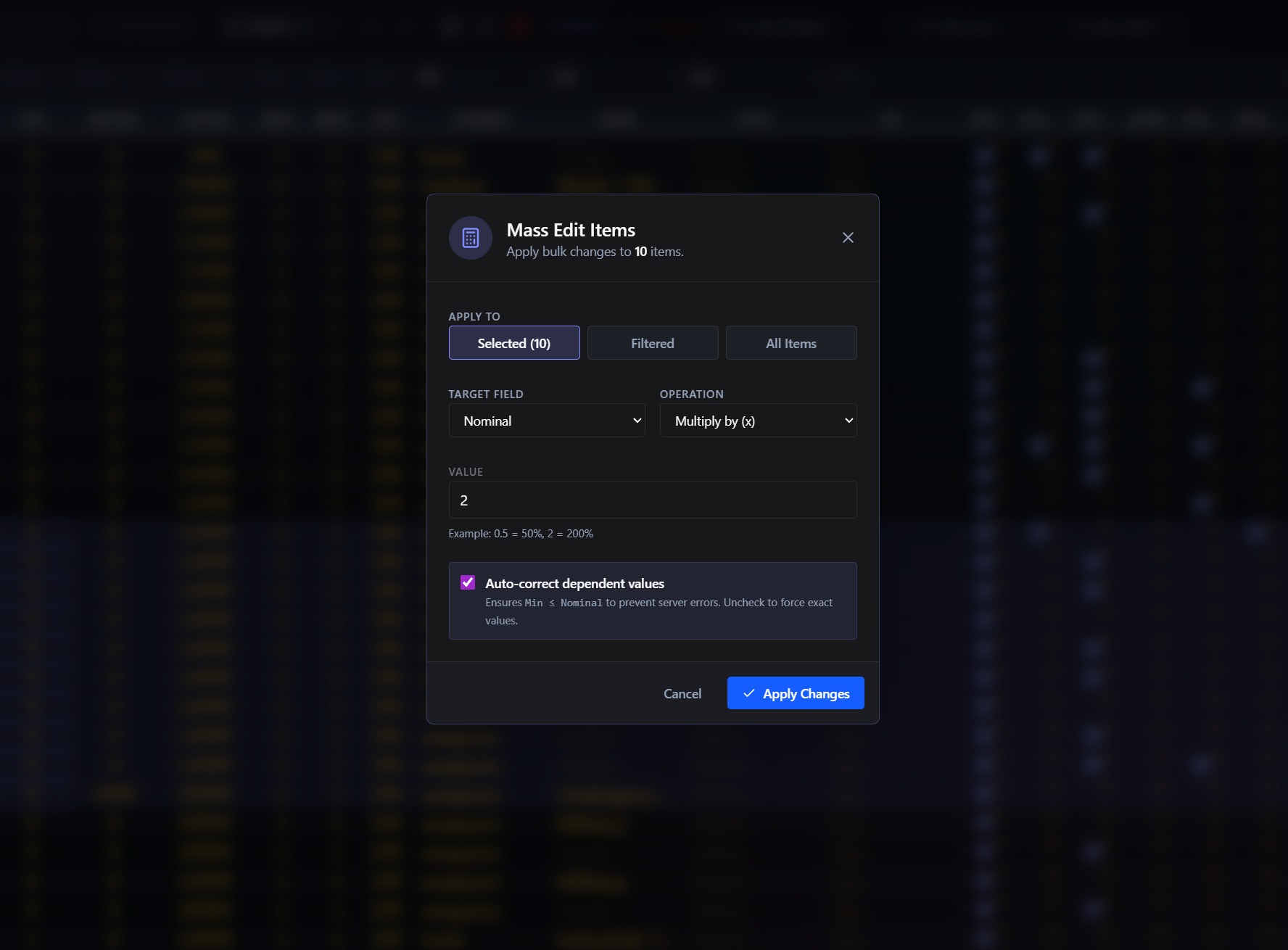Click the checkmark icon on Apply Changes
1288x950 pixels.
[x=749, y=693]
